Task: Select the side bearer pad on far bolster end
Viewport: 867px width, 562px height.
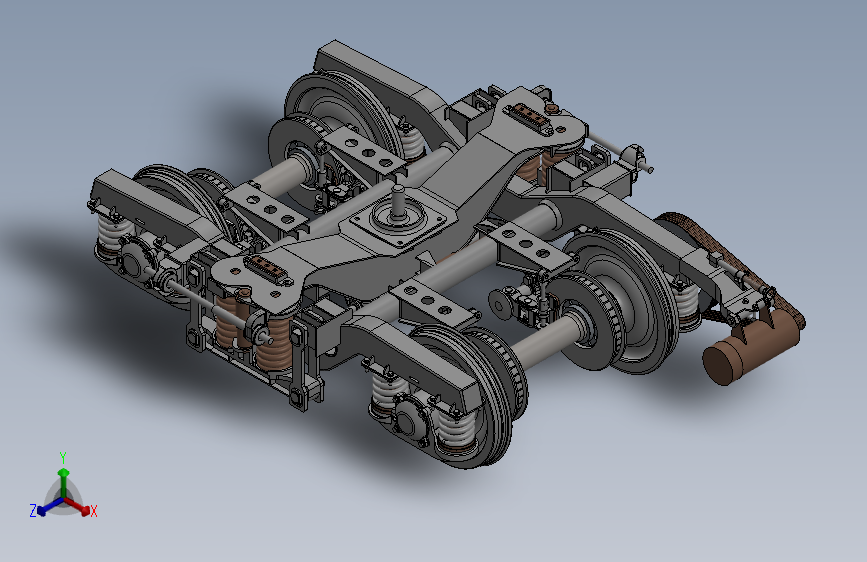Action: (531, 117)
